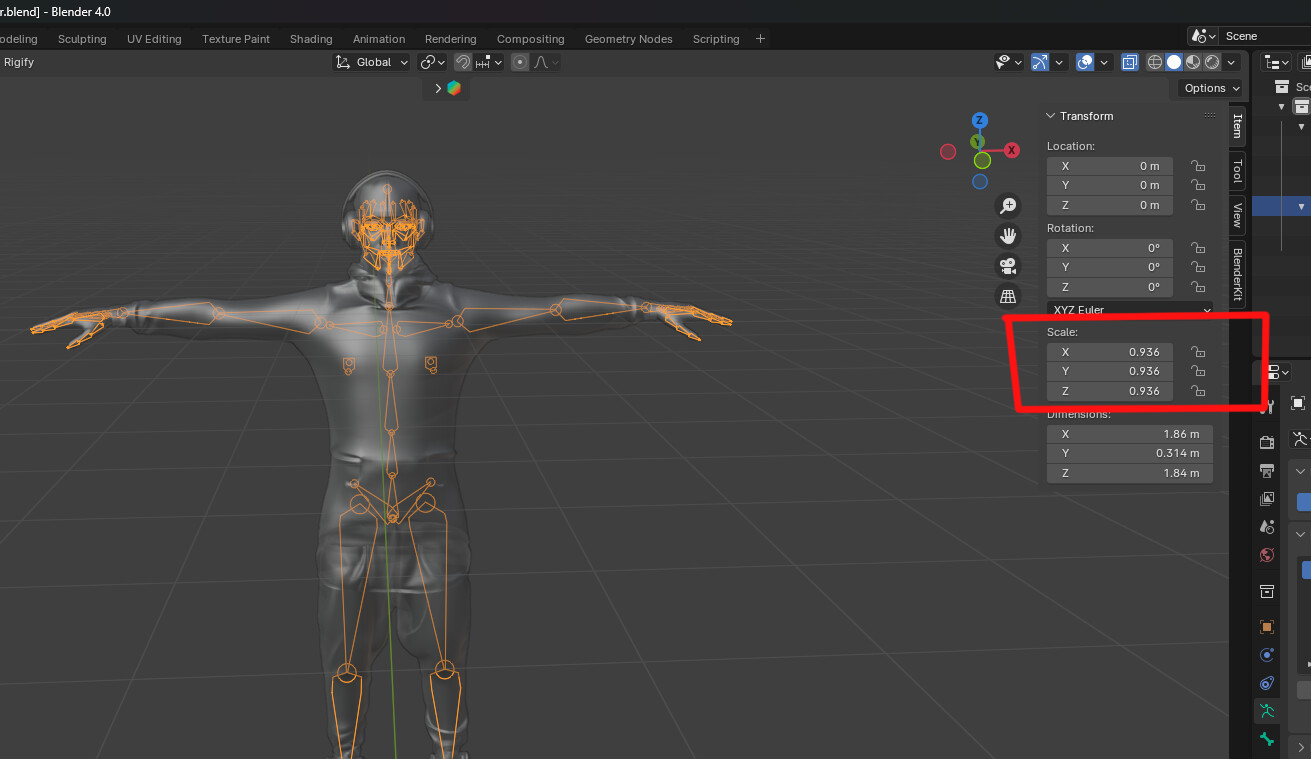Click the Scene name field
1311x759 pixels.
[x=1262, y=36]
